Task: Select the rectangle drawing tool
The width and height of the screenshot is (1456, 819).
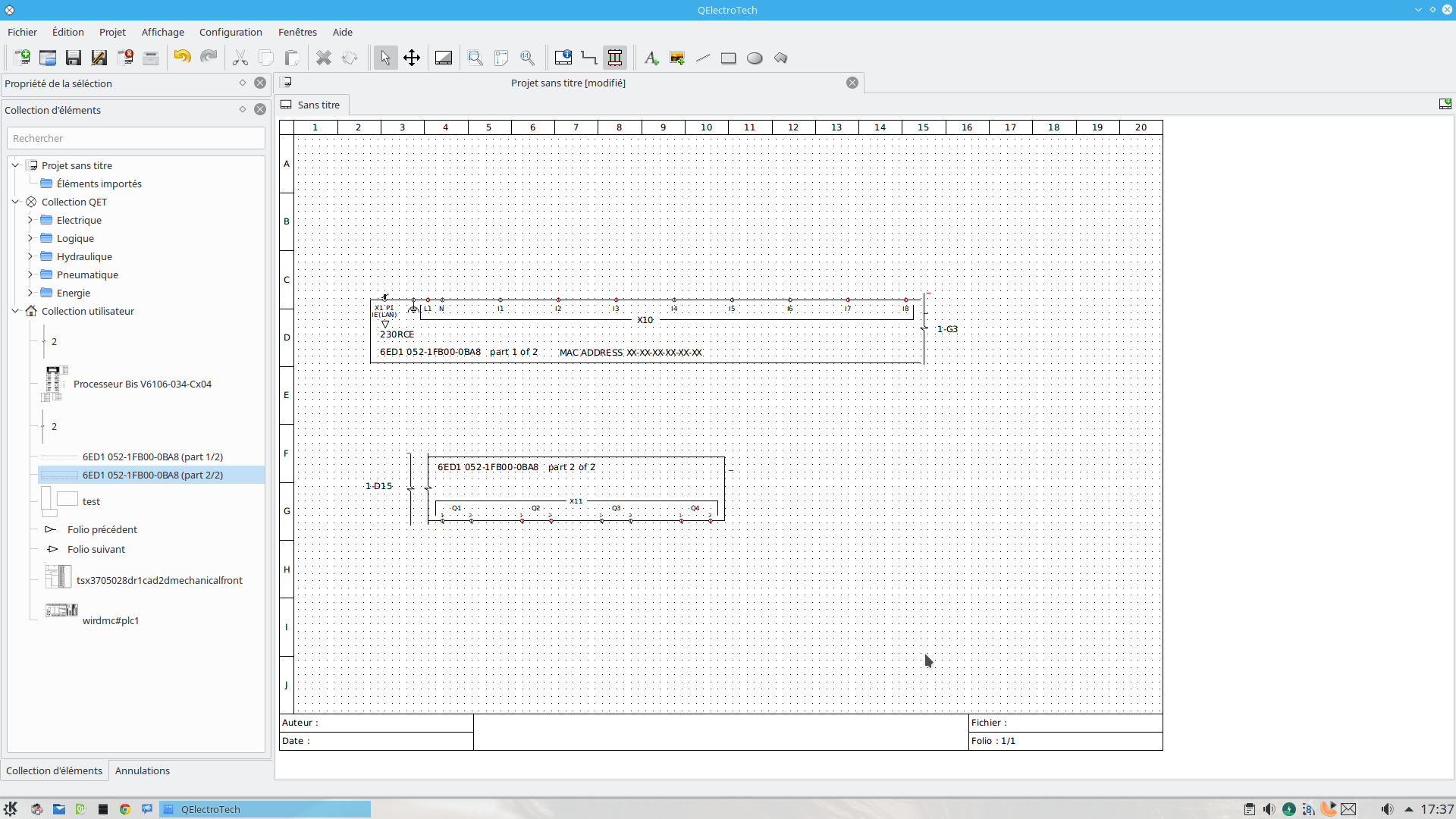Action: tap(728, 58)
